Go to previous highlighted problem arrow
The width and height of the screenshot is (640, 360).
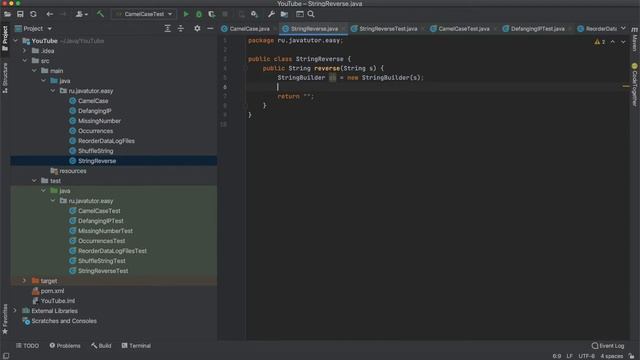point(613,42)
